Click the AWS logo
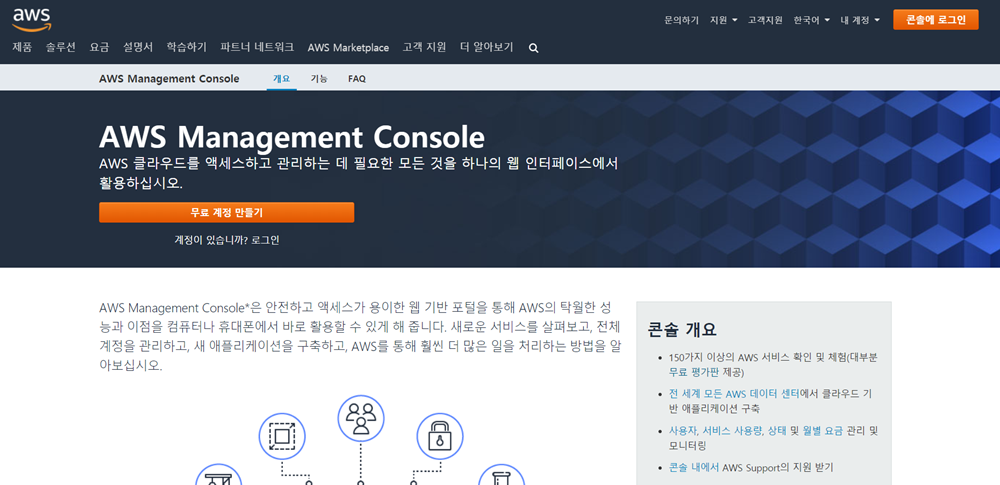Image resolution: width=1000 pixels, height=485 pixels. [31, 19]
